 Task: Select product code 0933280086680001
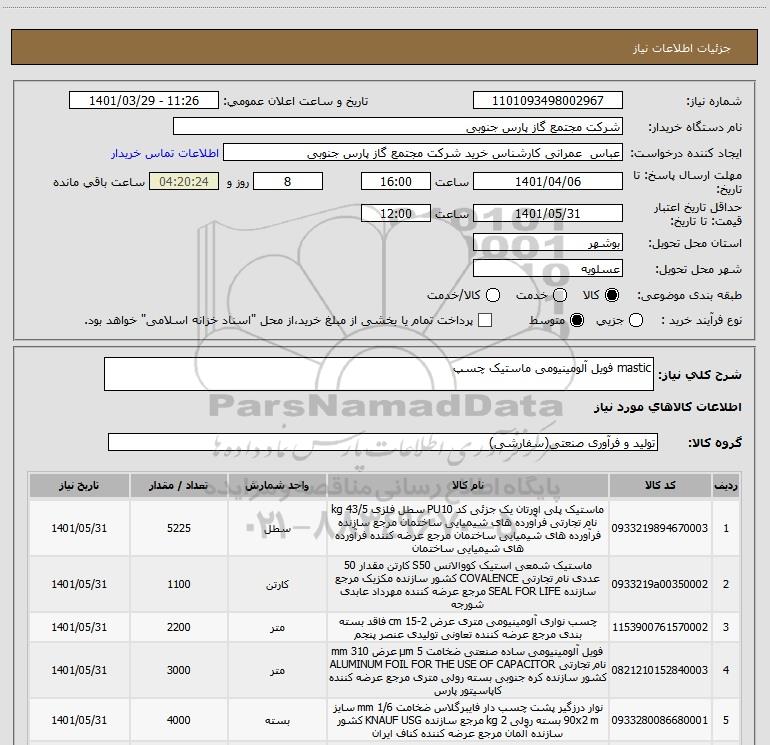pyautogui.click(x=660, y=720)
